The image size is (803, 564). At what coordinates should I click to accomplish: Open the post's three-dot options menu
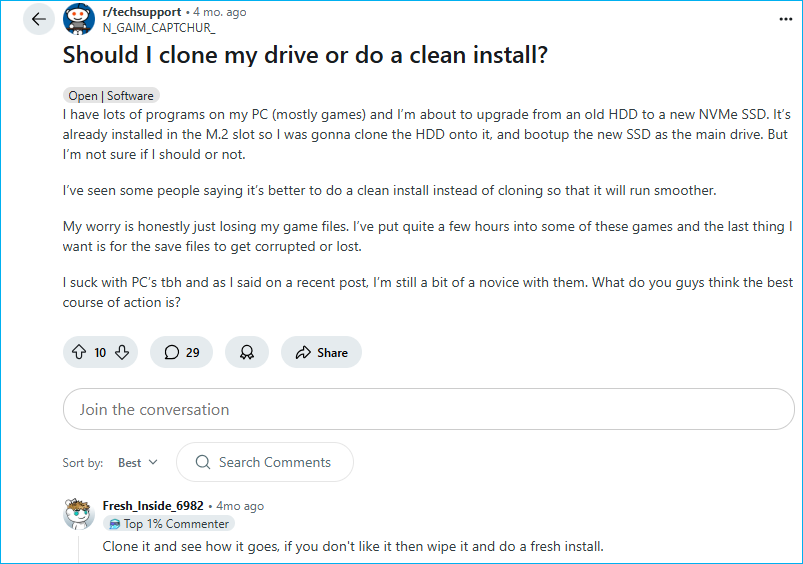tap(785, 19)
